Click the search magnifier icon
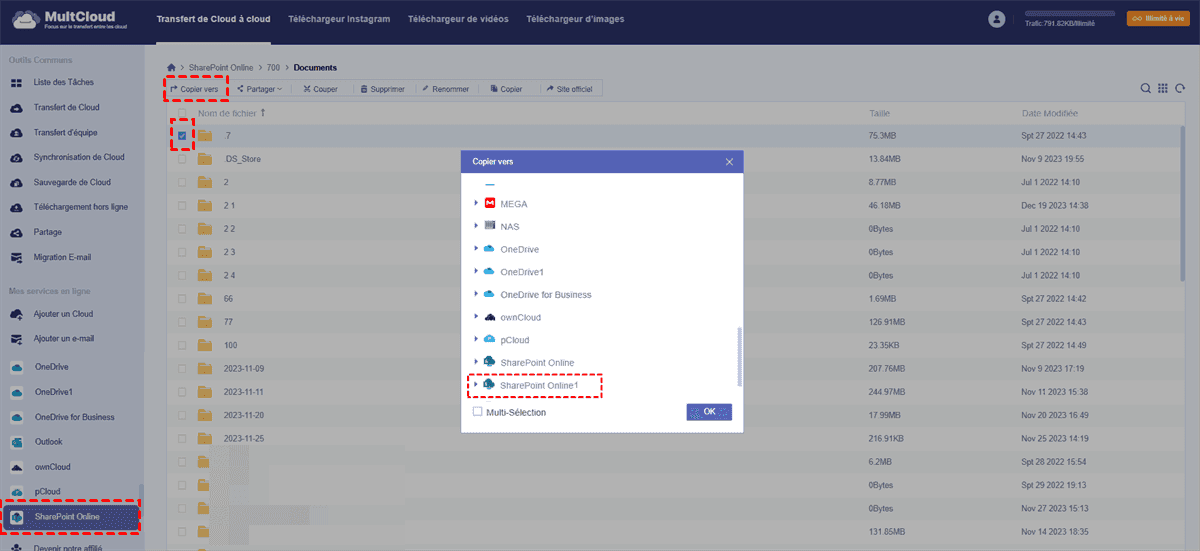 pos(1146,88)
